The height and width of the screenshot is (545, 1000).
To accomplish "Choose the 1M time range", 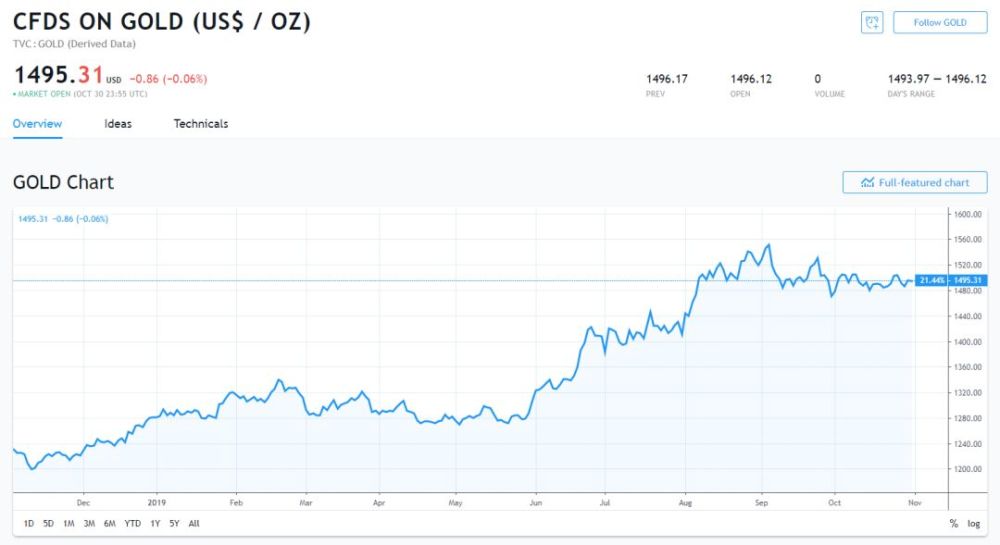I will coord(69,523).
